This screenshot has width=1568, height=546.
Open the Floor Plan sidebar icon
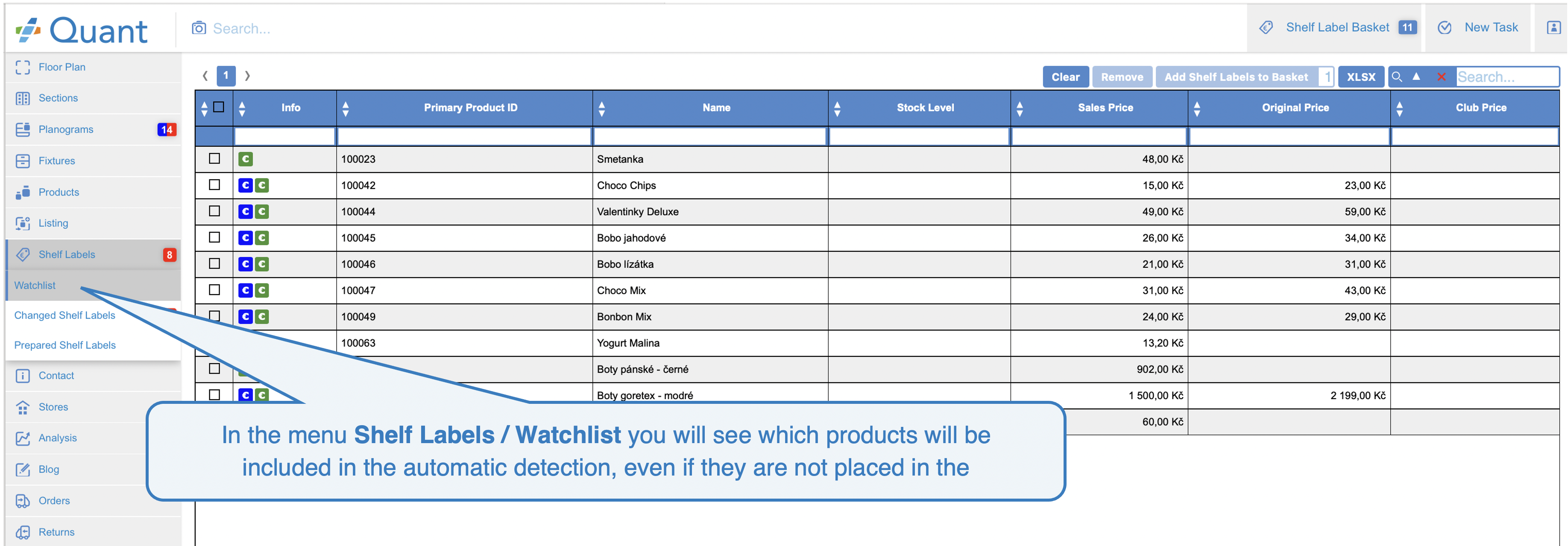pyautogui.click(x=23, y=67)
